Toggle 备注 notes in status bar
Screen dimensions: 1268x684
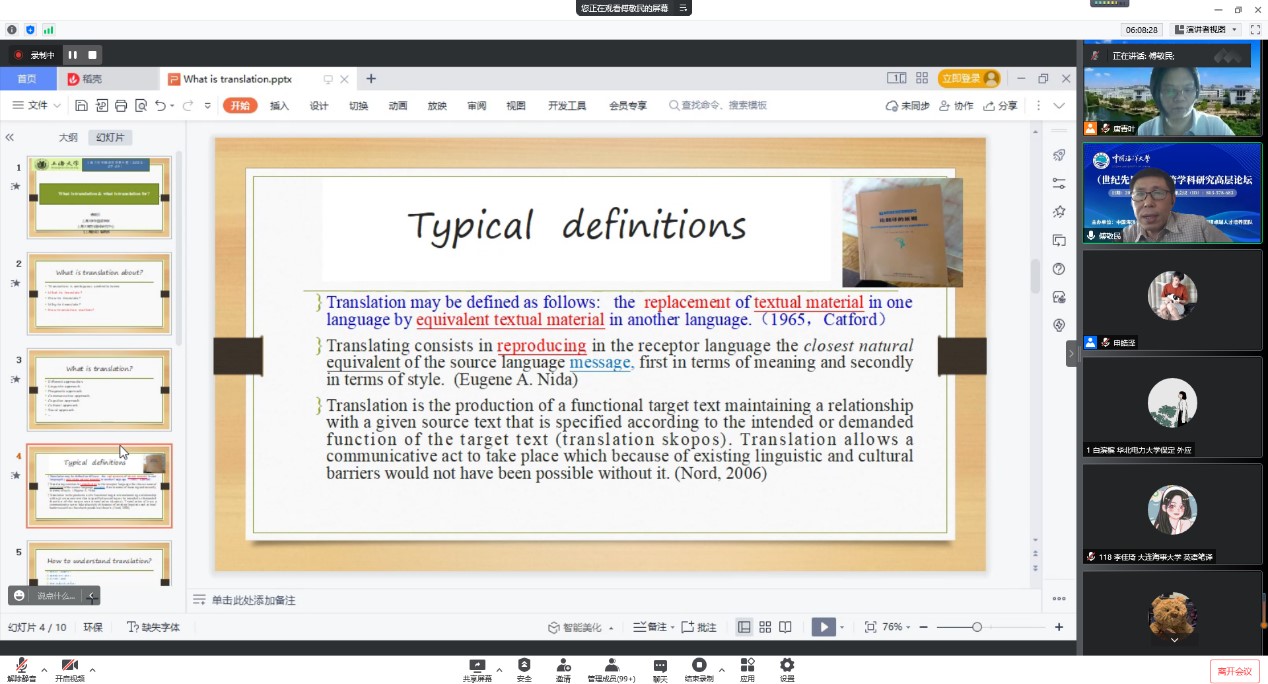pyautogui.click(x=650, y=627)
